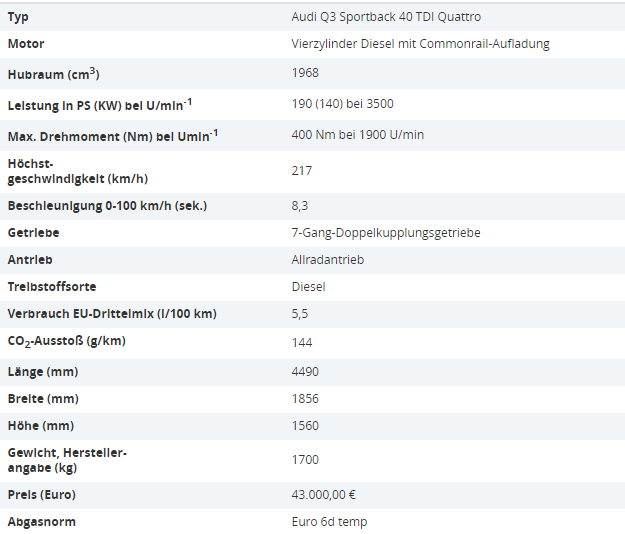This screenshot has width=625, height=534.
Task: Select width value 1856
Action: [x=305, y=399]
